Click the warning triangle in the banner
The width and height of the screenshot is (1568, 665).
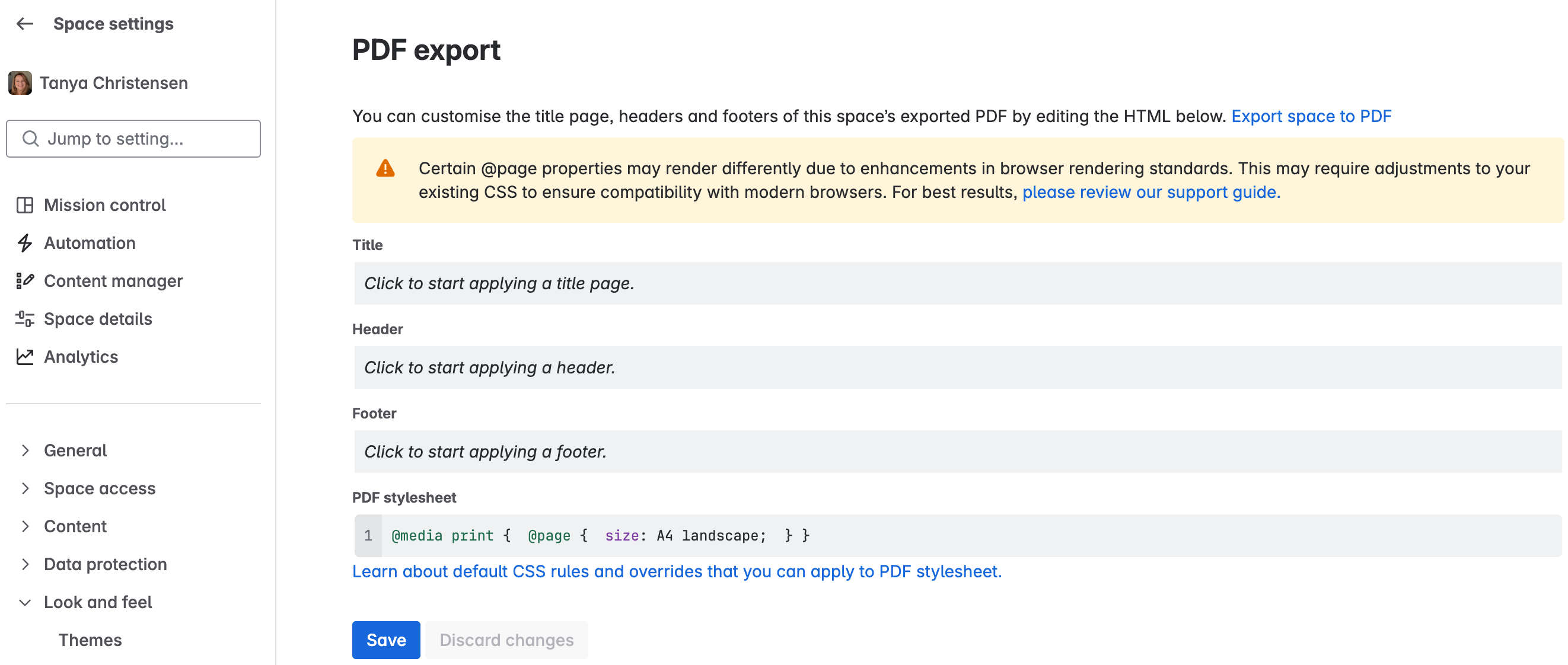[x=385, y=168]
